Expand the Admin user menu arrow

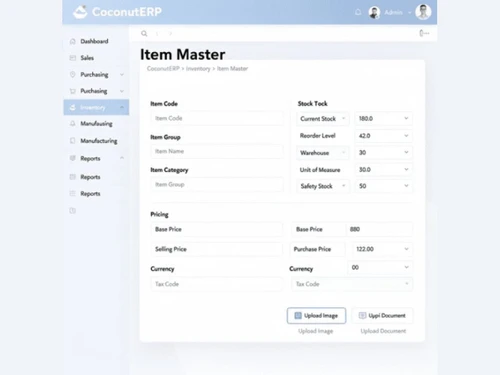tap(410, 13)
